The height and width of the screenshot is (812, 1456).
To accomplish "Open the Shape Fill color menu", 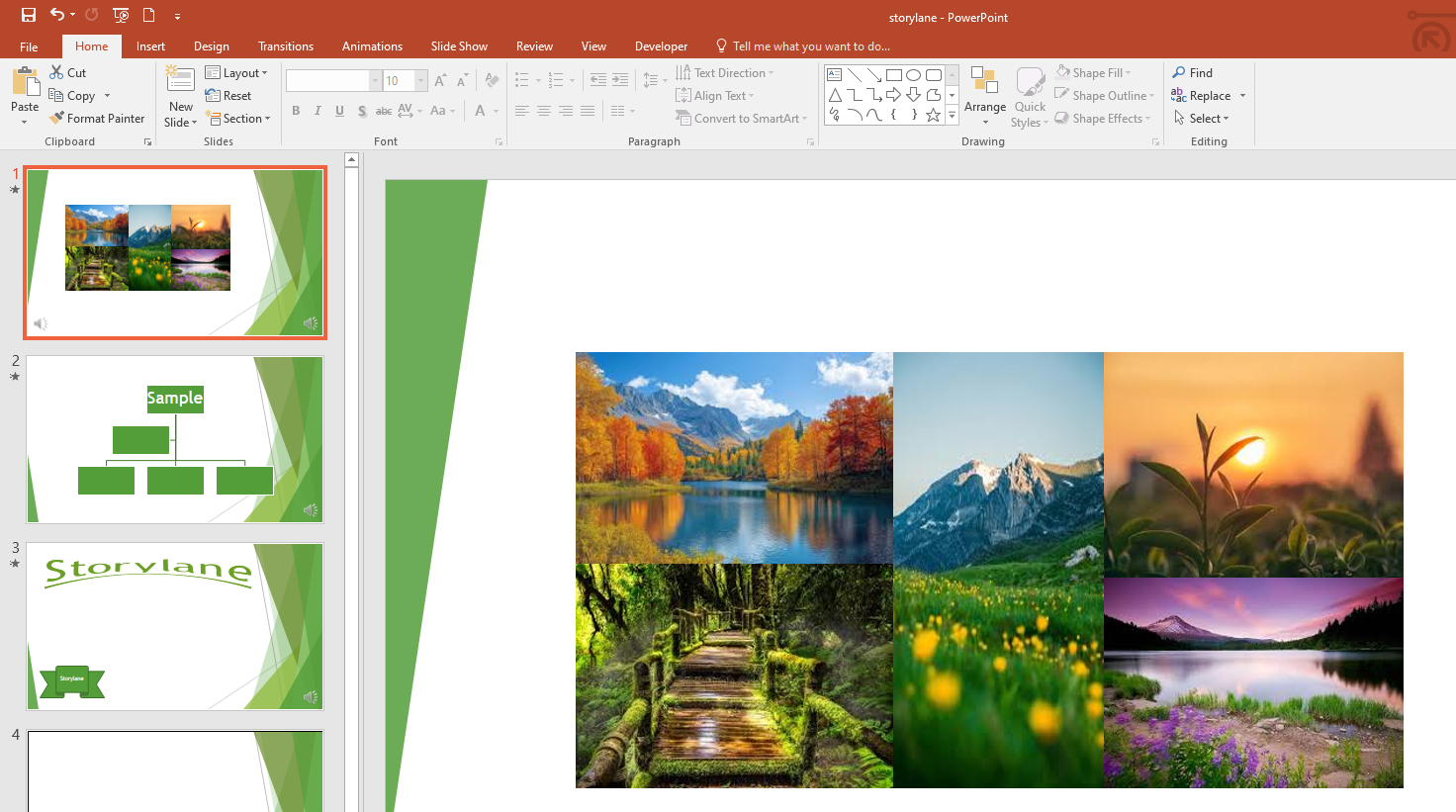I will (x=1093, y=72).
